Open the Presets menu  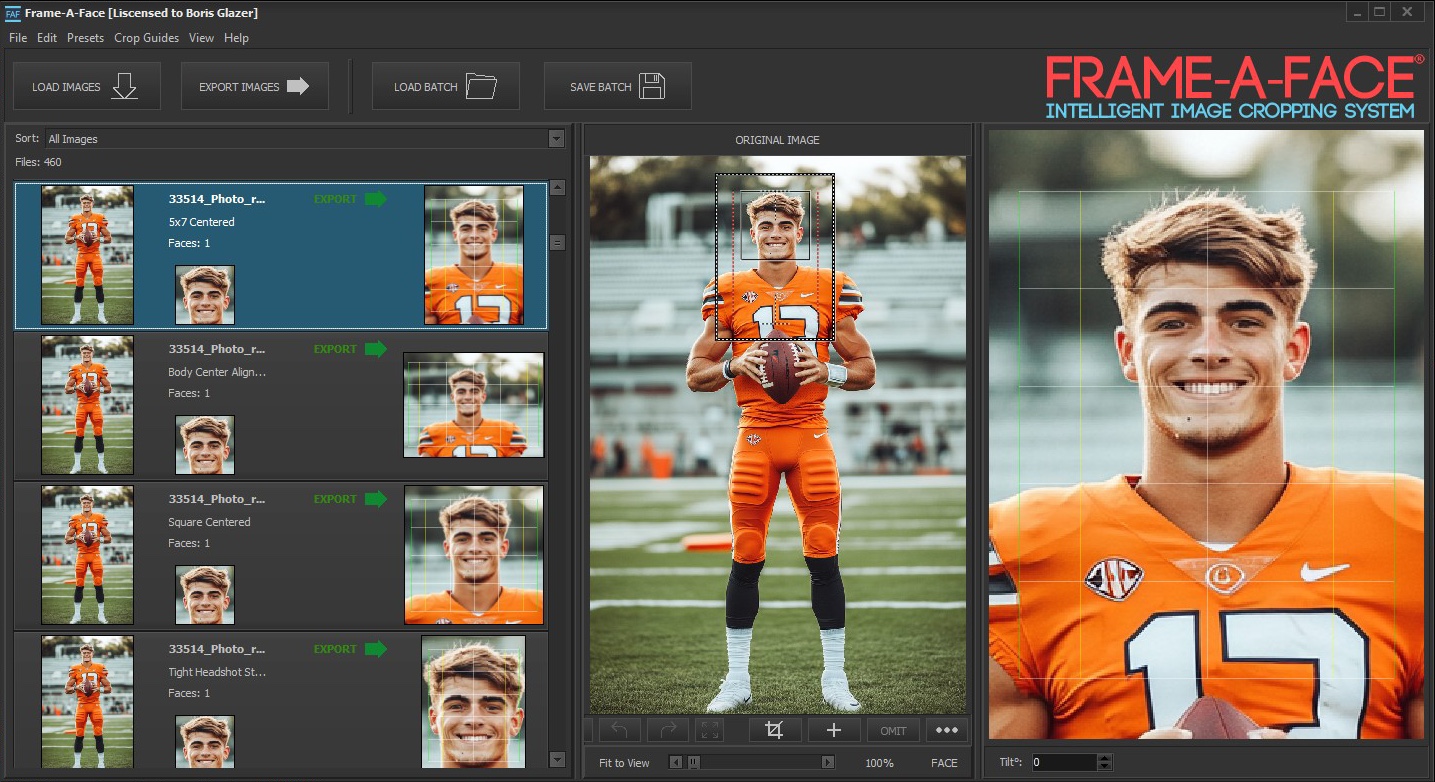[85, 38]
